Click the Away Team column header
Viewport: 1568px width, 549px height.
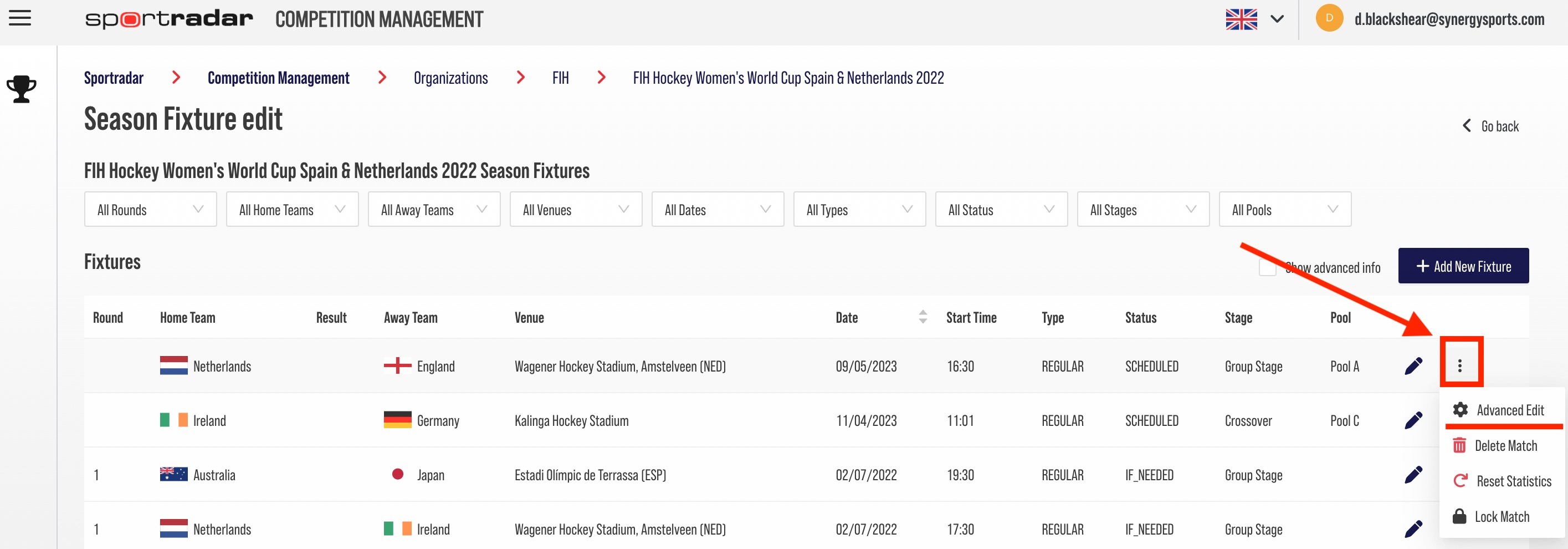[x=410, y=317]
